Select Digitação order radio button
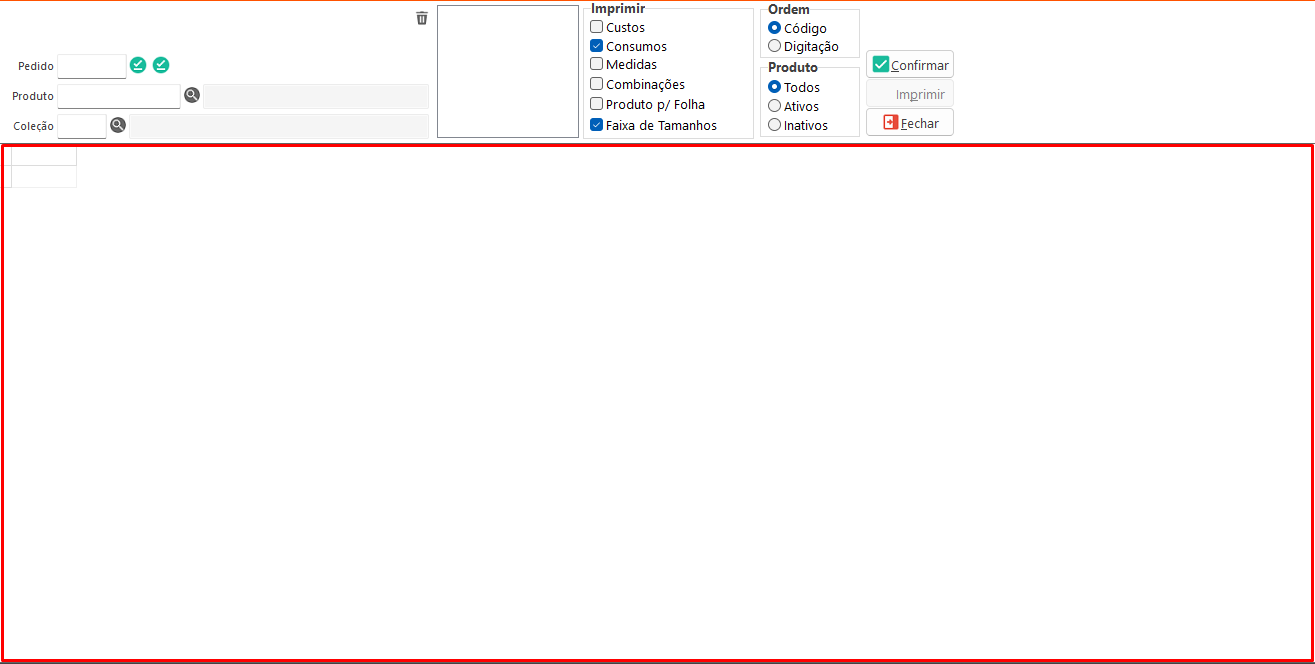The image size is (1315, 664). [x=774, y=46]
